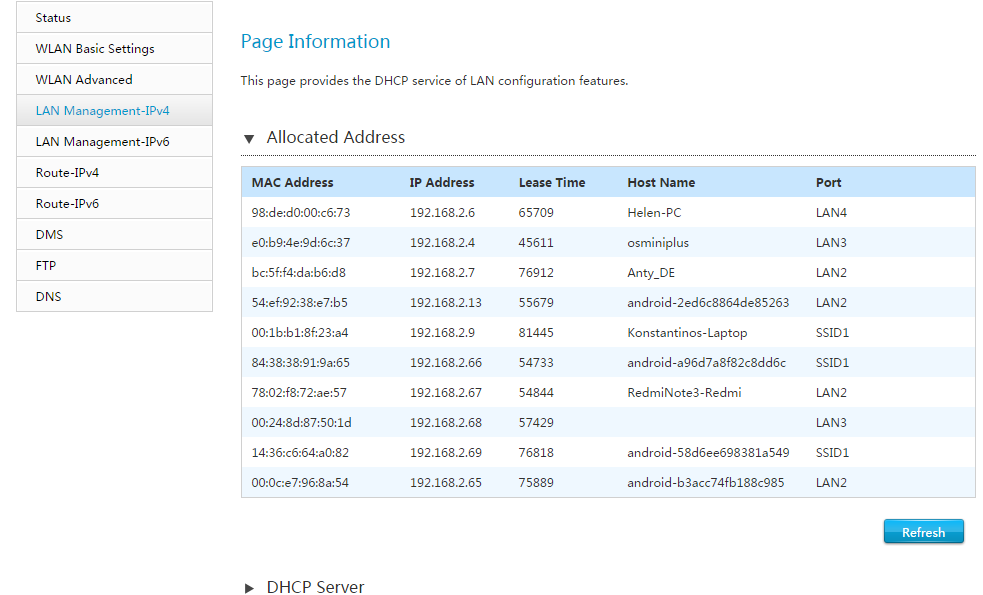This screenshot has width=983, height=595.
Task: Navigate to Route-IPv4
Action: click(x=114, y=172)
